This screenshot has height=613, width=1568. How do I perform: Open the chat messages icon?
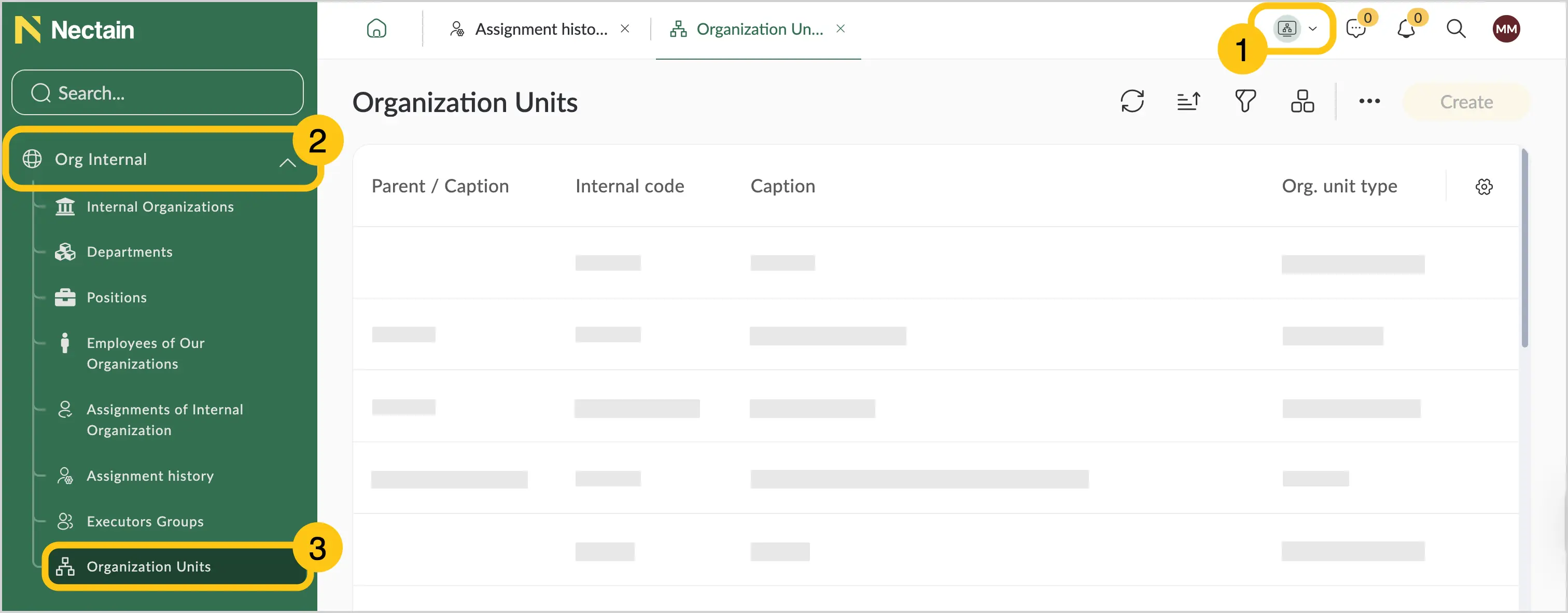click(1356, 29)
